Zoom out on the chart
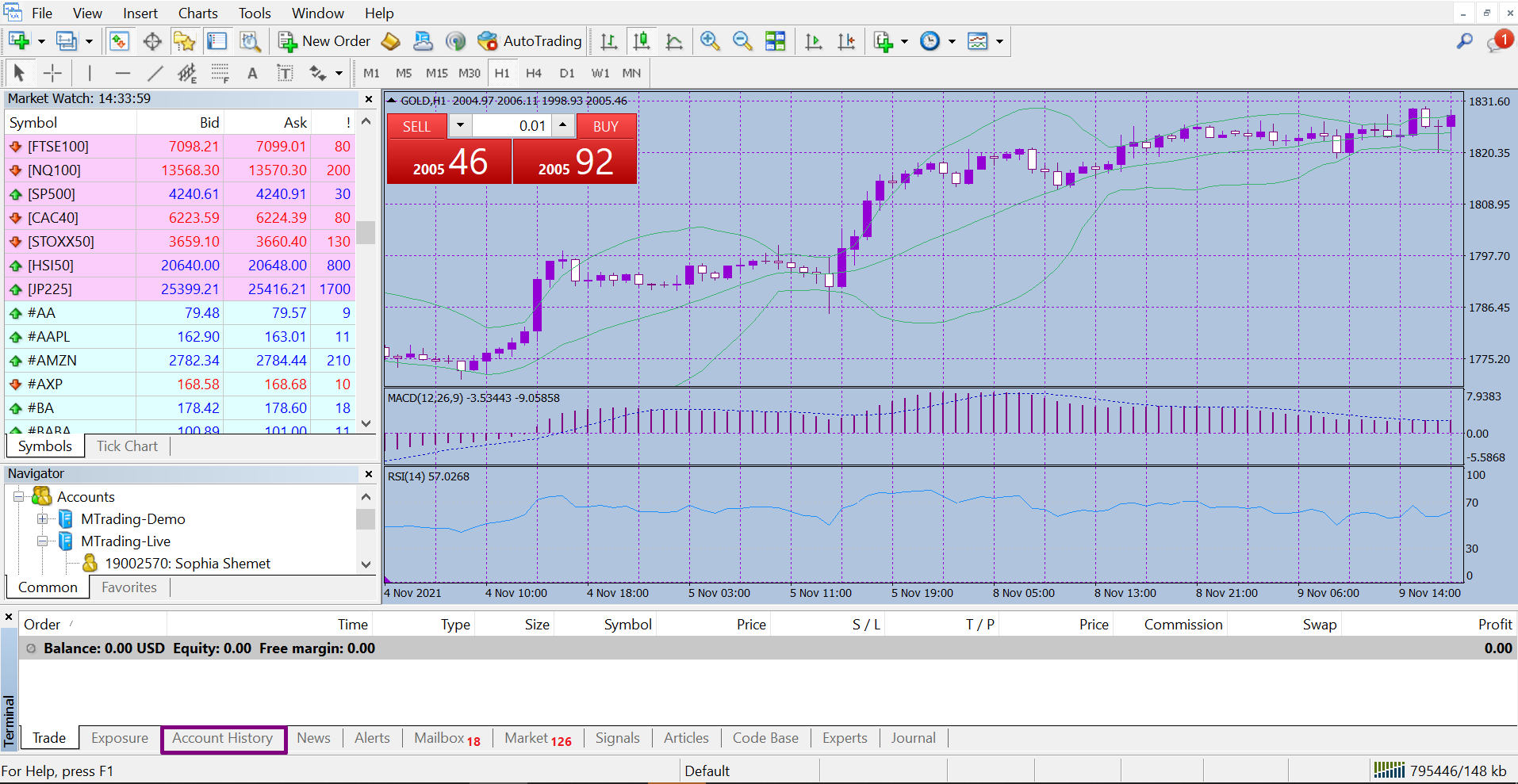Image resolution: width=1518 pixels, height=784 pixels. click(742, 41)
